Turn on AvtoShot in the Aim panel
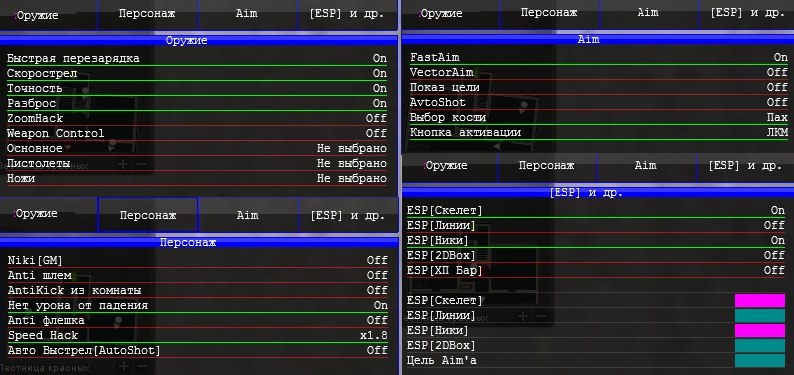Viewport: 794px width, 375px height. coord(599,102)
